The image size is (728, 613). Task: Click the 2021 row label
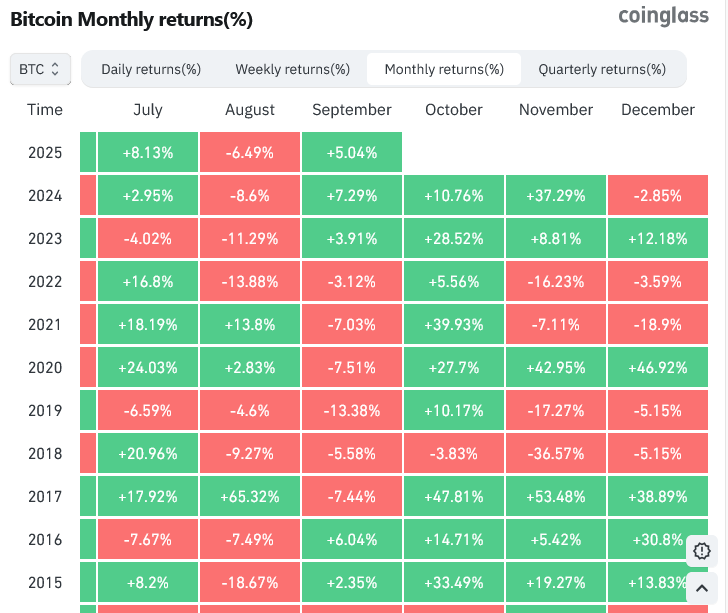(45, 324)
